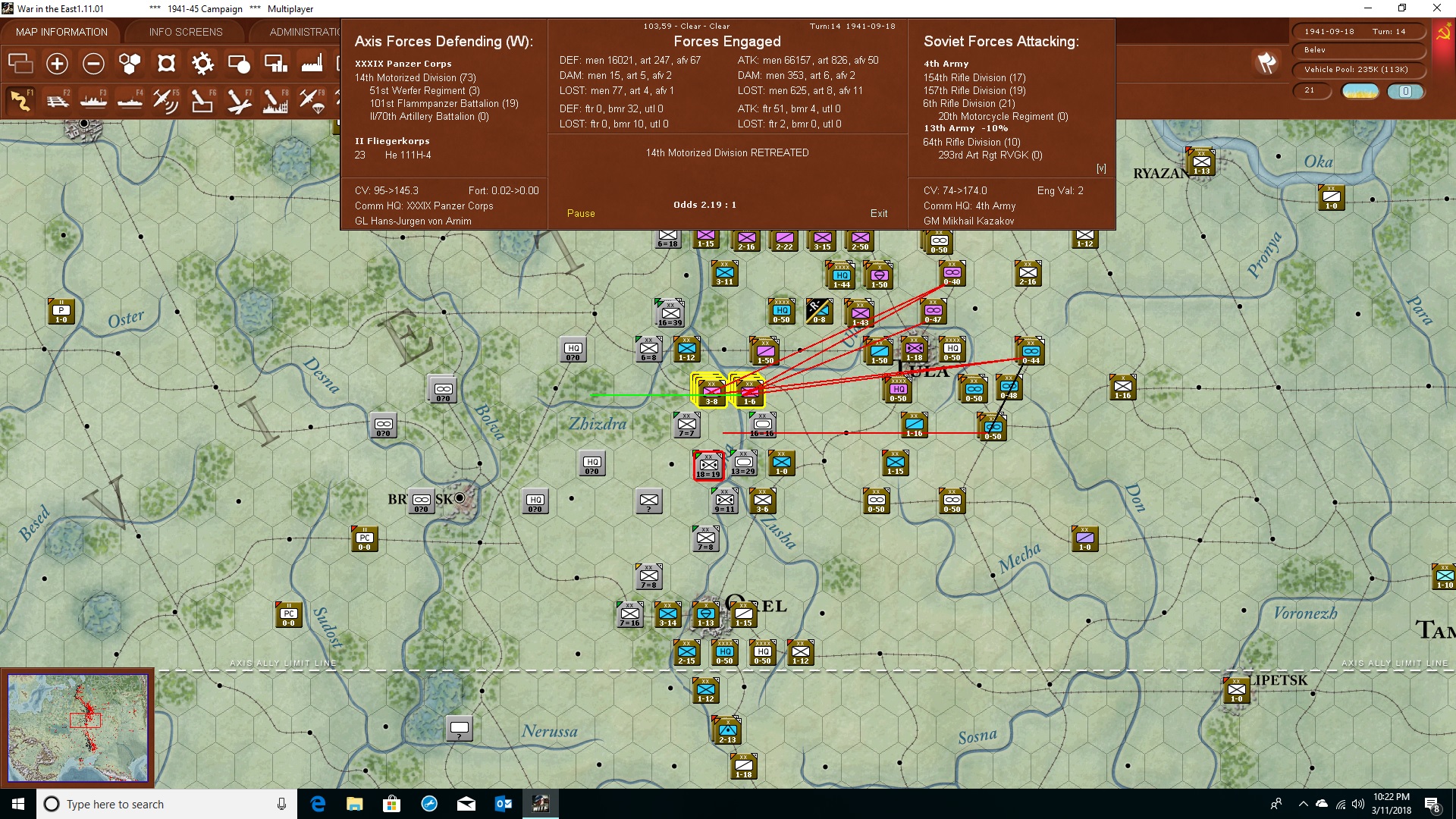1456x819 pixels.
Task: Click GM Mikhail Kazakov name
Action: pyautogui.click(x=969, y=221)
